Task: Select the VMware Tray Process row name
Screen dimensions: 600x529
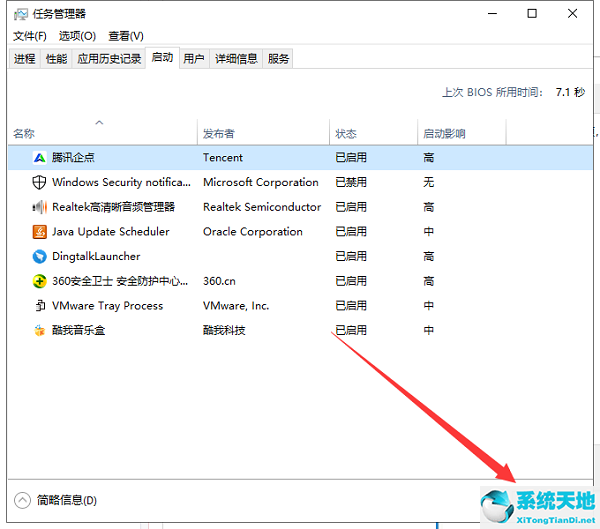Action: (x=108, y=306)
